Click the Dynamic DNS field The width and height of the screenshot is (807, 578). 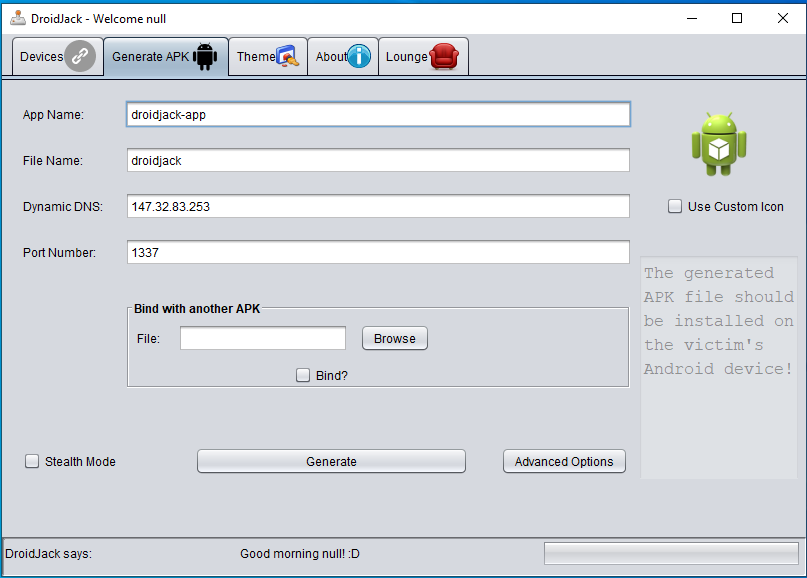pos(378,206)
